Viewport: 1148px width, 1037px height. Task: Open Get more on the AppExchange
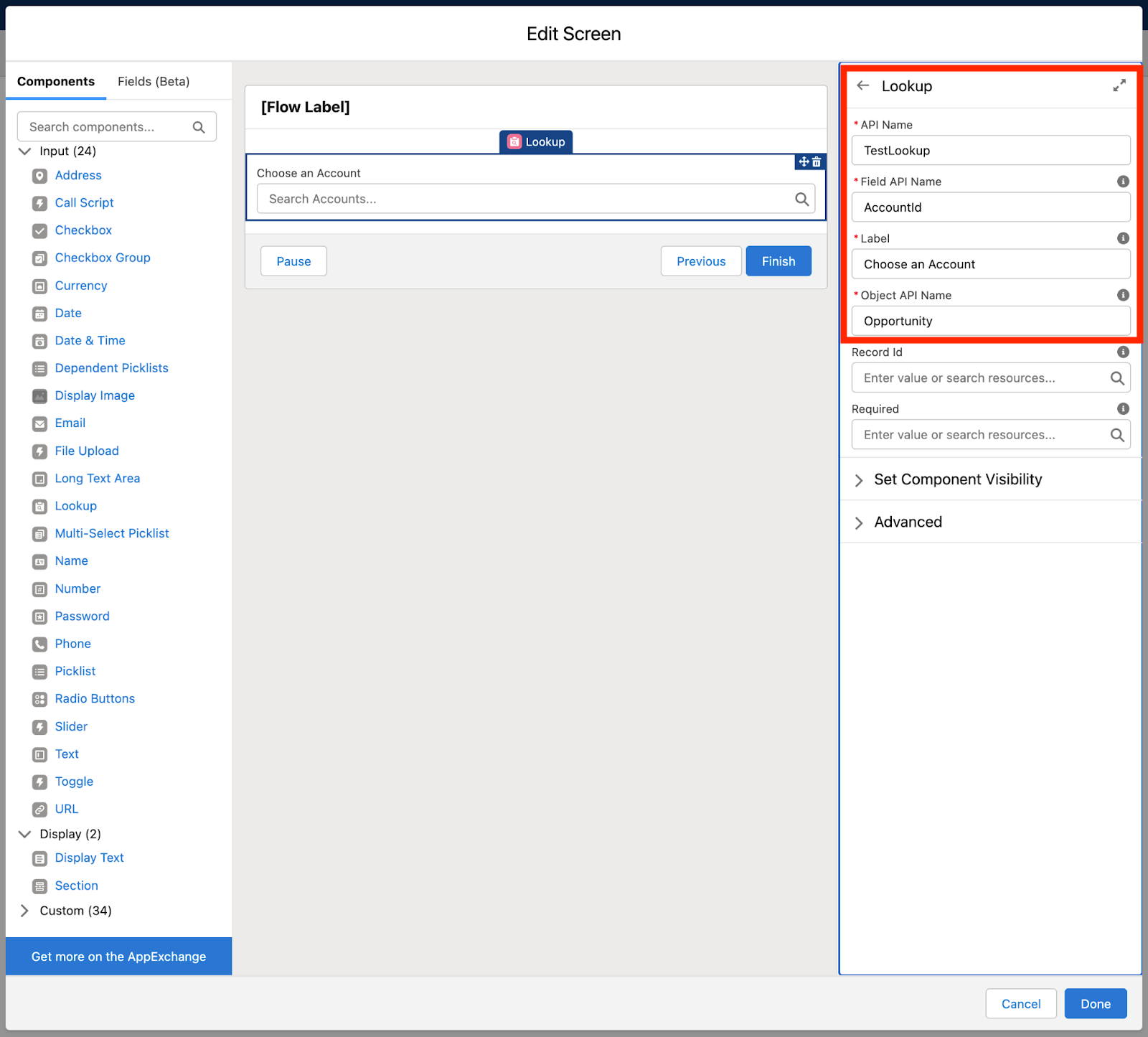click(118, 956)
